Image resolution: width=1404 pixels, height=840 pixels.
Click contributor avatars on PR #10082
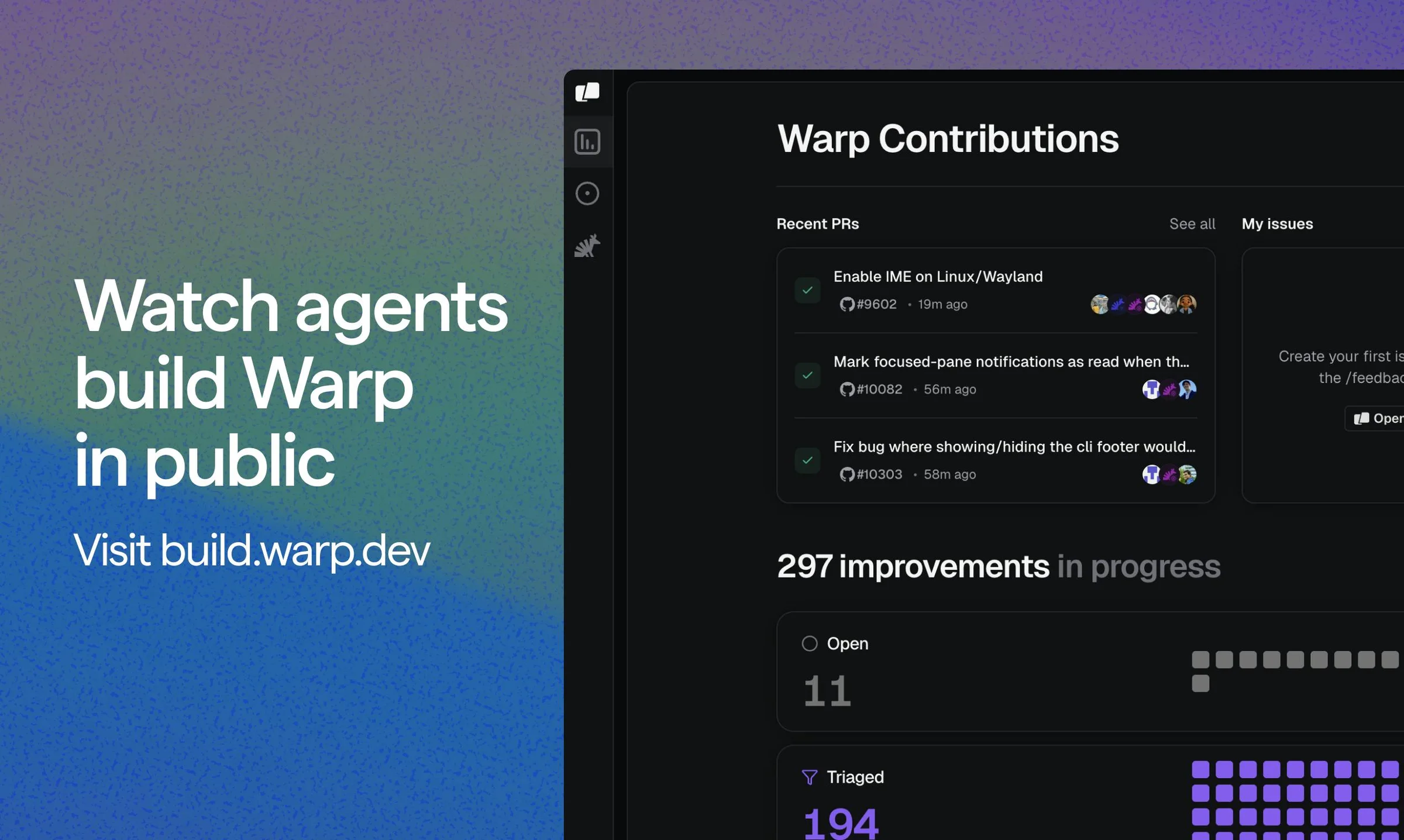click(1169, 390)
